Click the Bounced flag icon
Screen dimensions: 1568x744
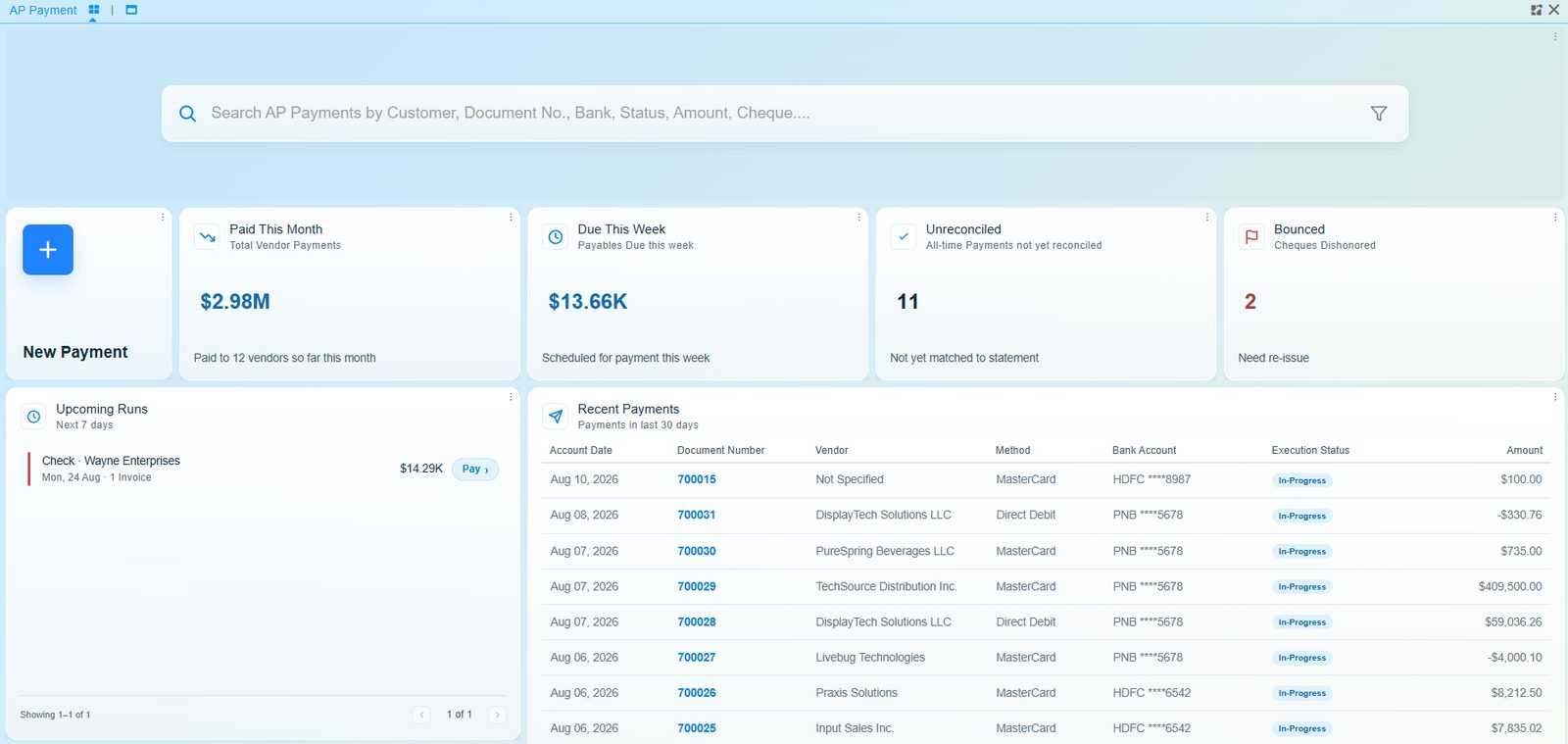(1251, 237)
